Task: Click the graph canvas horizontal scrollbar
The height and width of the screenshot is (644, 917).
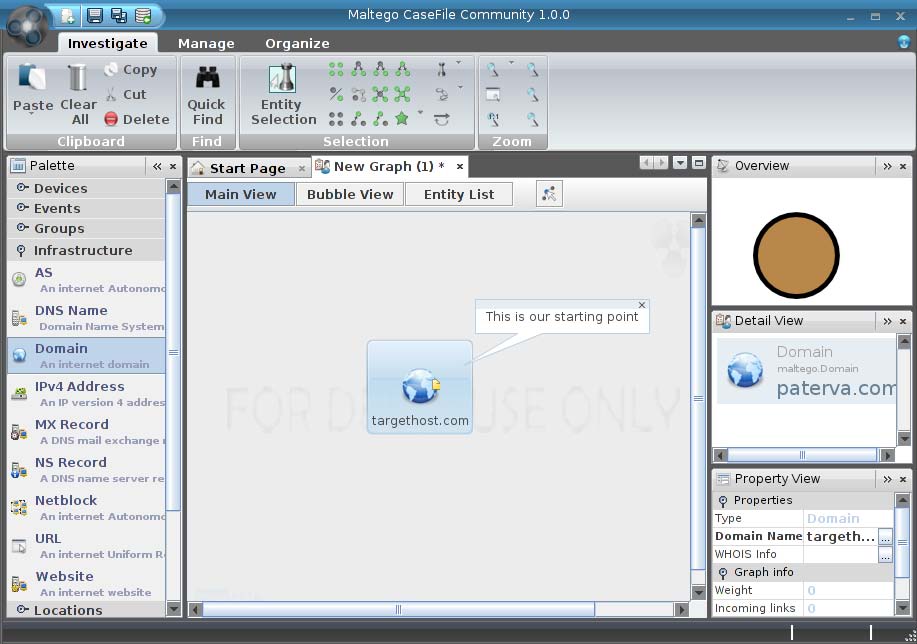Action: [398, 609]
